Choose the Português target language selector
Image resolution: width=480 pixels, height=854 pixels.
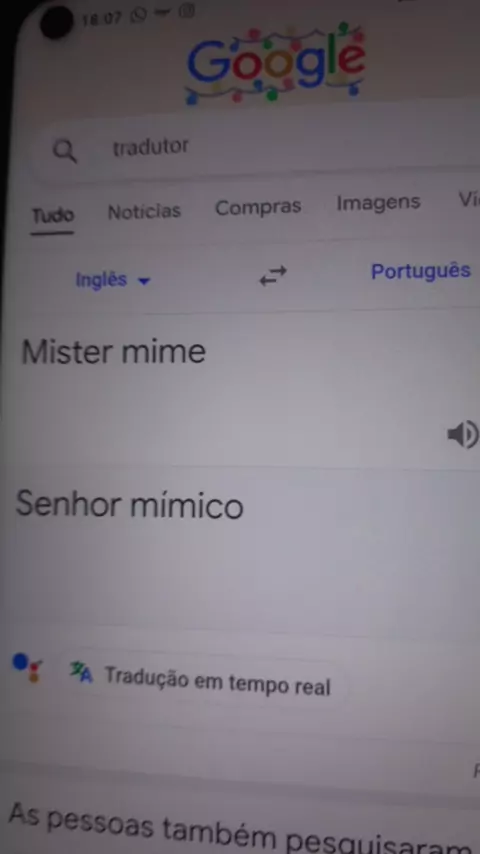point(421,271)
